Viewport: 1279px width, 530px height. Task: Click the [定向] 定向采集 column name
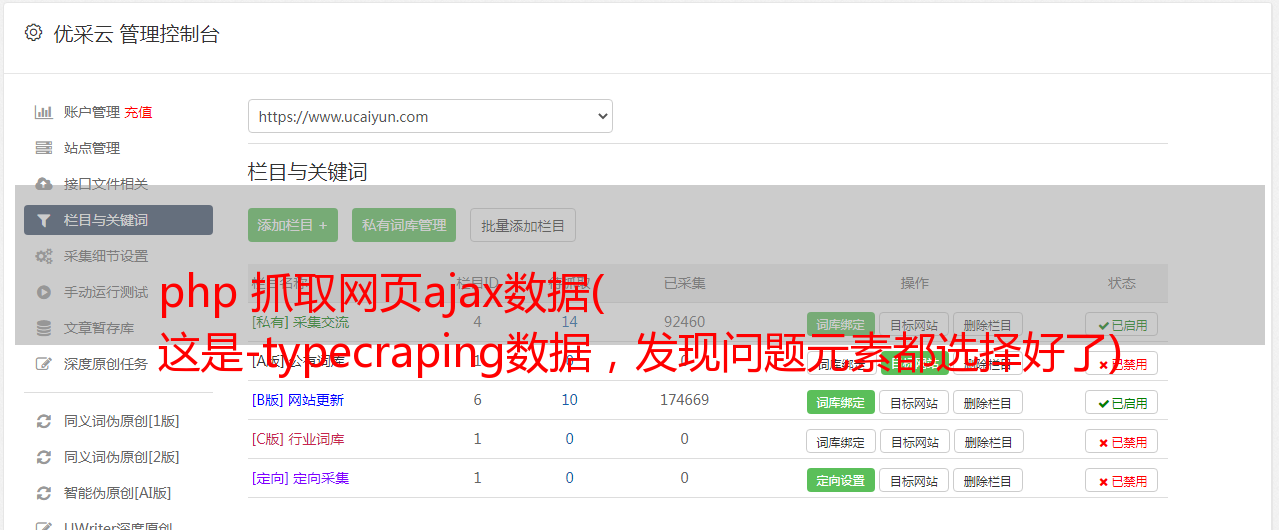(300, 478)
